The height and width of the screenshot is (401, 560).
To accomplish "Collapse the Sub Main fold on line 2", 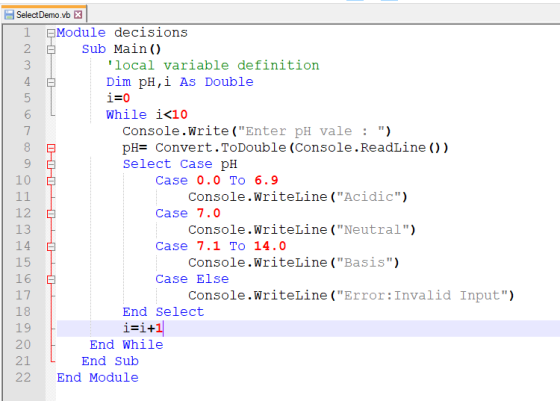I will tap(51, 50).
